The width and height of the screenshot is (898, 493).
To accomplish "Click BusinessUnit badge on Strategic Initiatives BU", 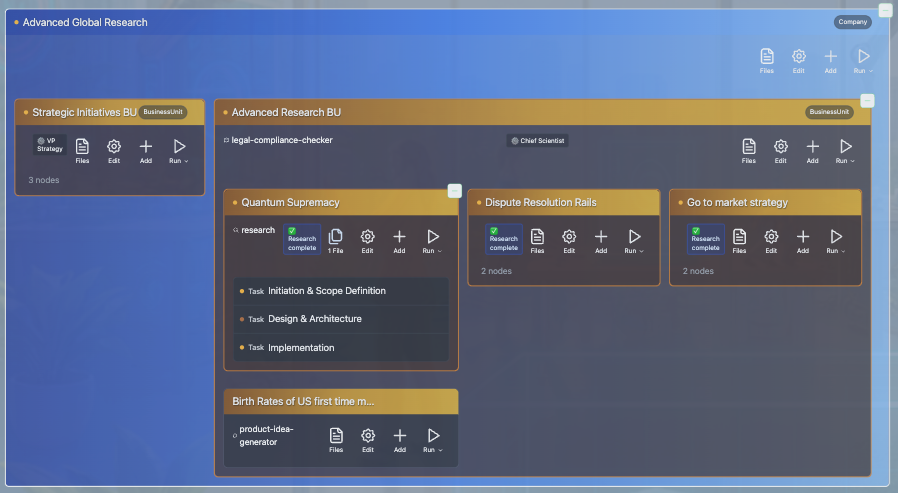I will [x=163, y=112].
